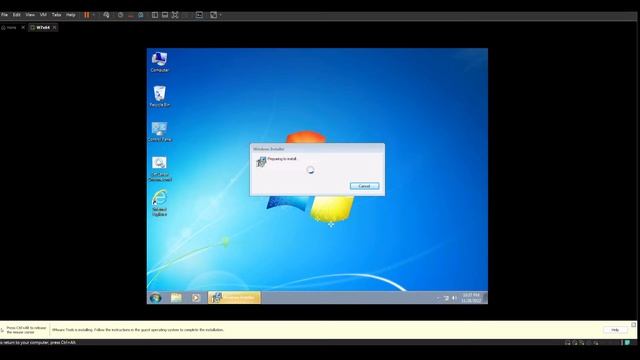The height and width of the screenshot is (360, 640).
Task: Click Help button in VMware Tools banner
Action: tap(615, 330)
